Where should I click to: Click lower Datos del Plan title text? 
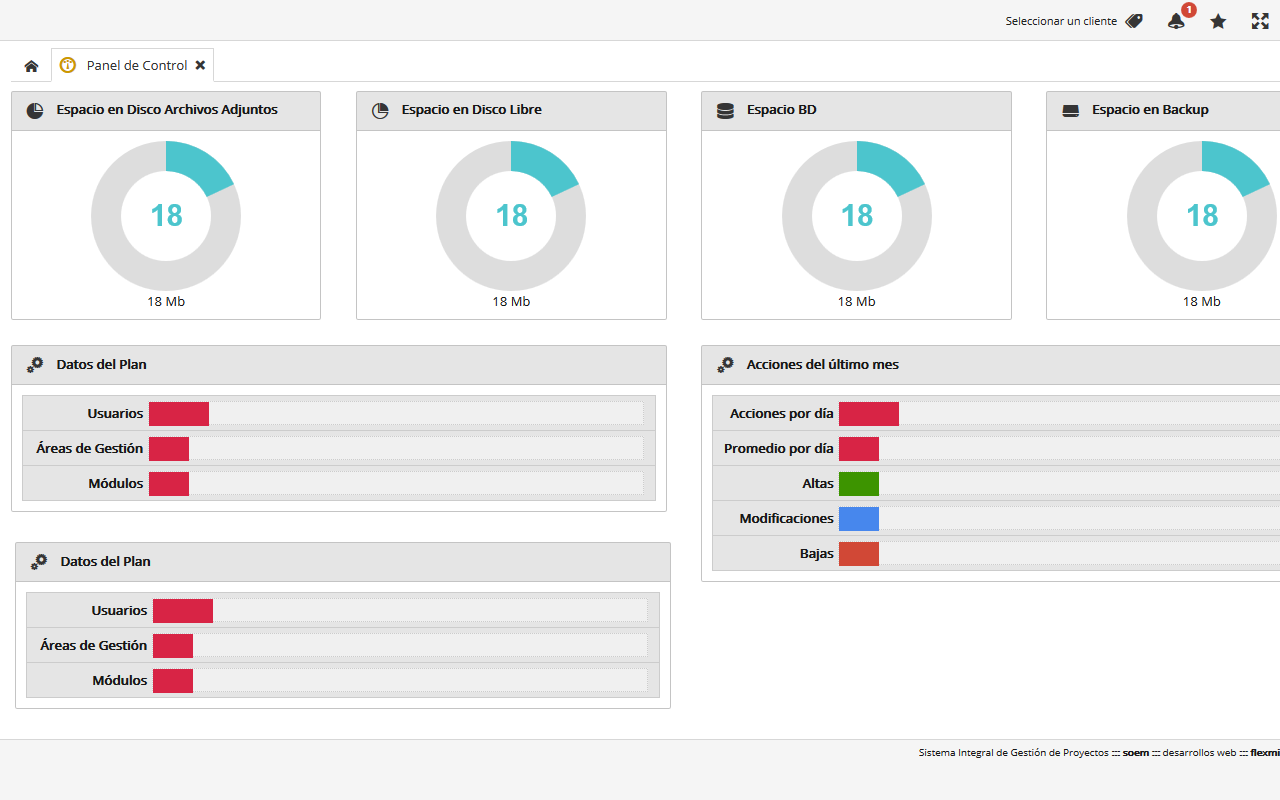pos(106,562)
